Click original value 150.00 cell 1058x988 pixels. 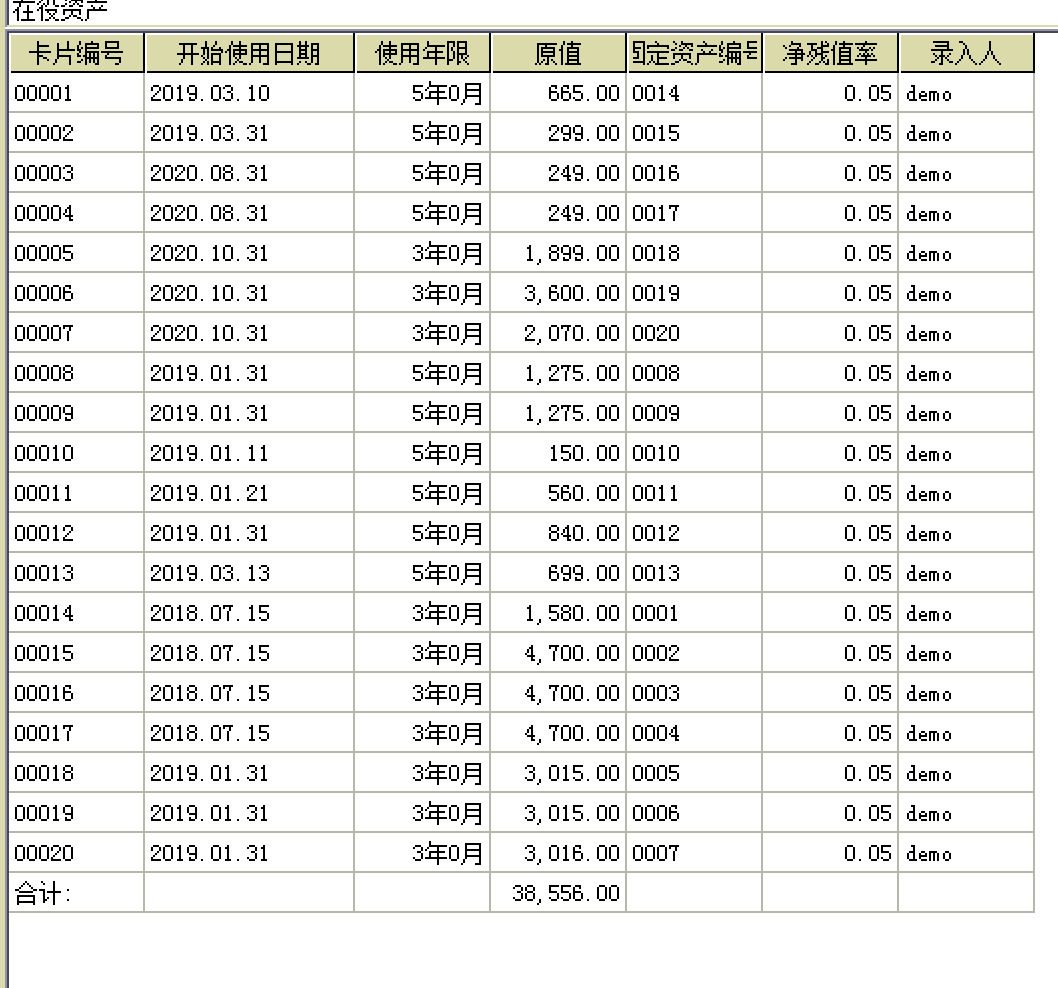coord(558,453)
